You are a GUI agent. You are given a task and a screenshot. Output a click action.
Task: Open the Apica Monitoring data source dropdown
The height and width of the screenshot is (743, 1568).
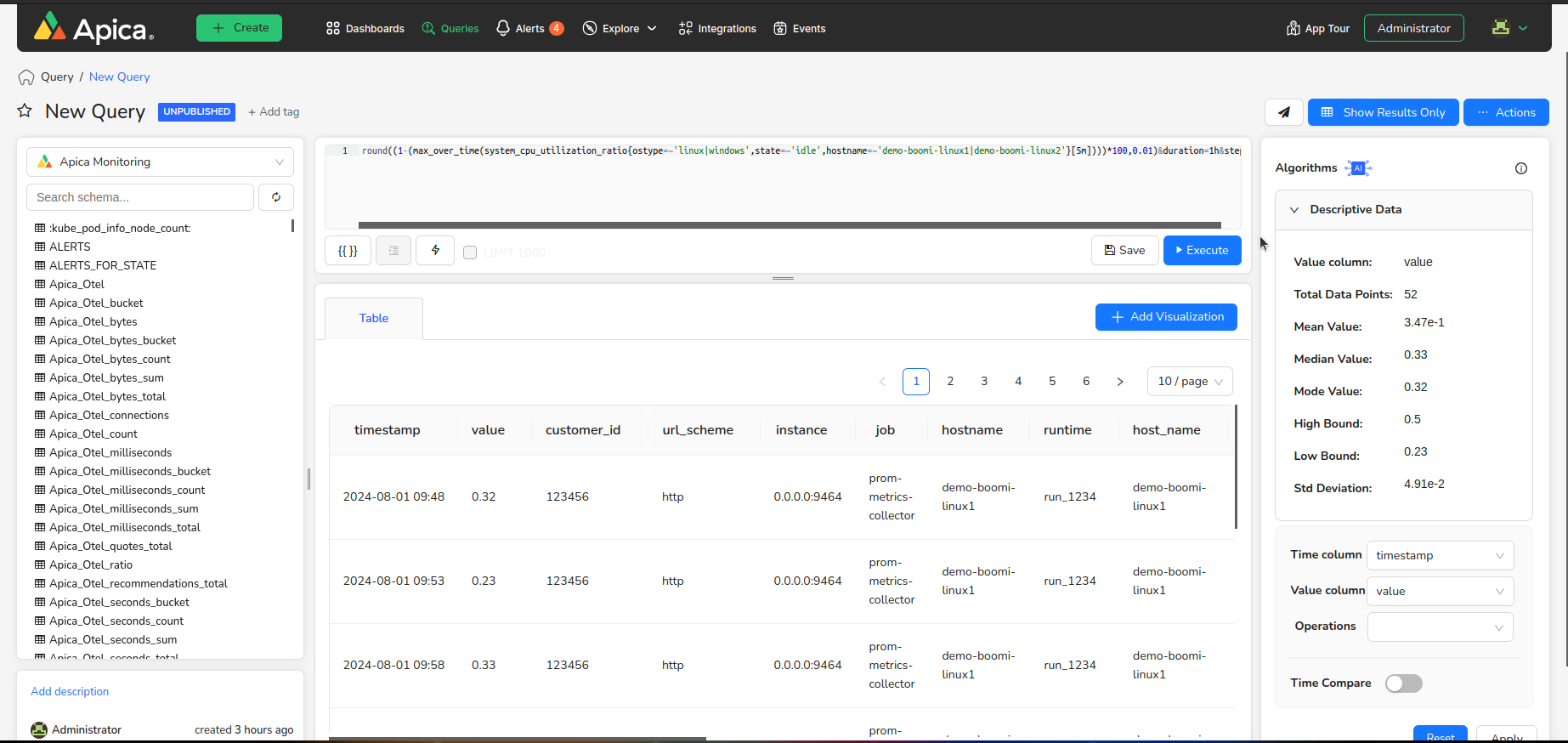pyautogui.click(x=160, y=162)
